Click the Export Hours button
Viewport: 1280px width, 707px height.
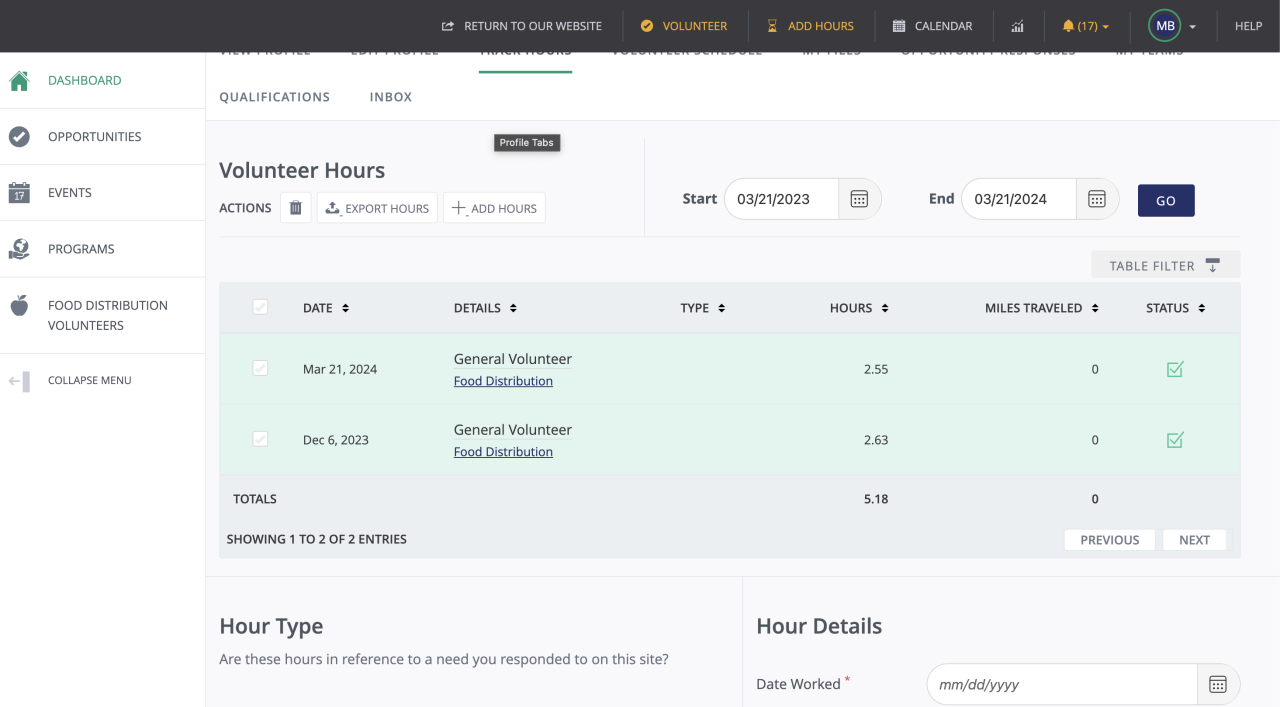(x=377, y=208)
